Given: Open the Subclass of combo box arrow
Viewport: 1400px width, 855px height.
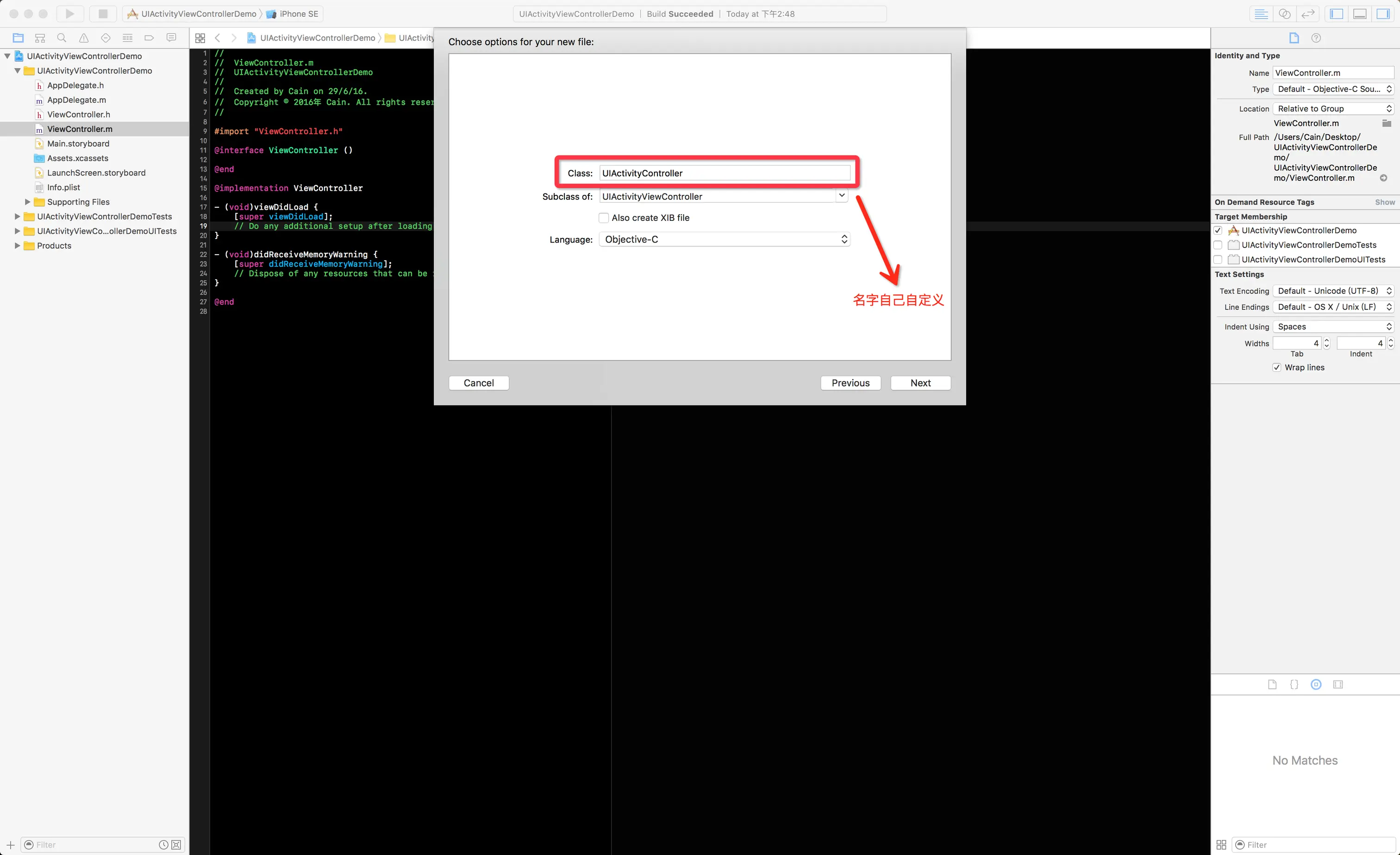Looking at the screenshot, I should [842, 196].
